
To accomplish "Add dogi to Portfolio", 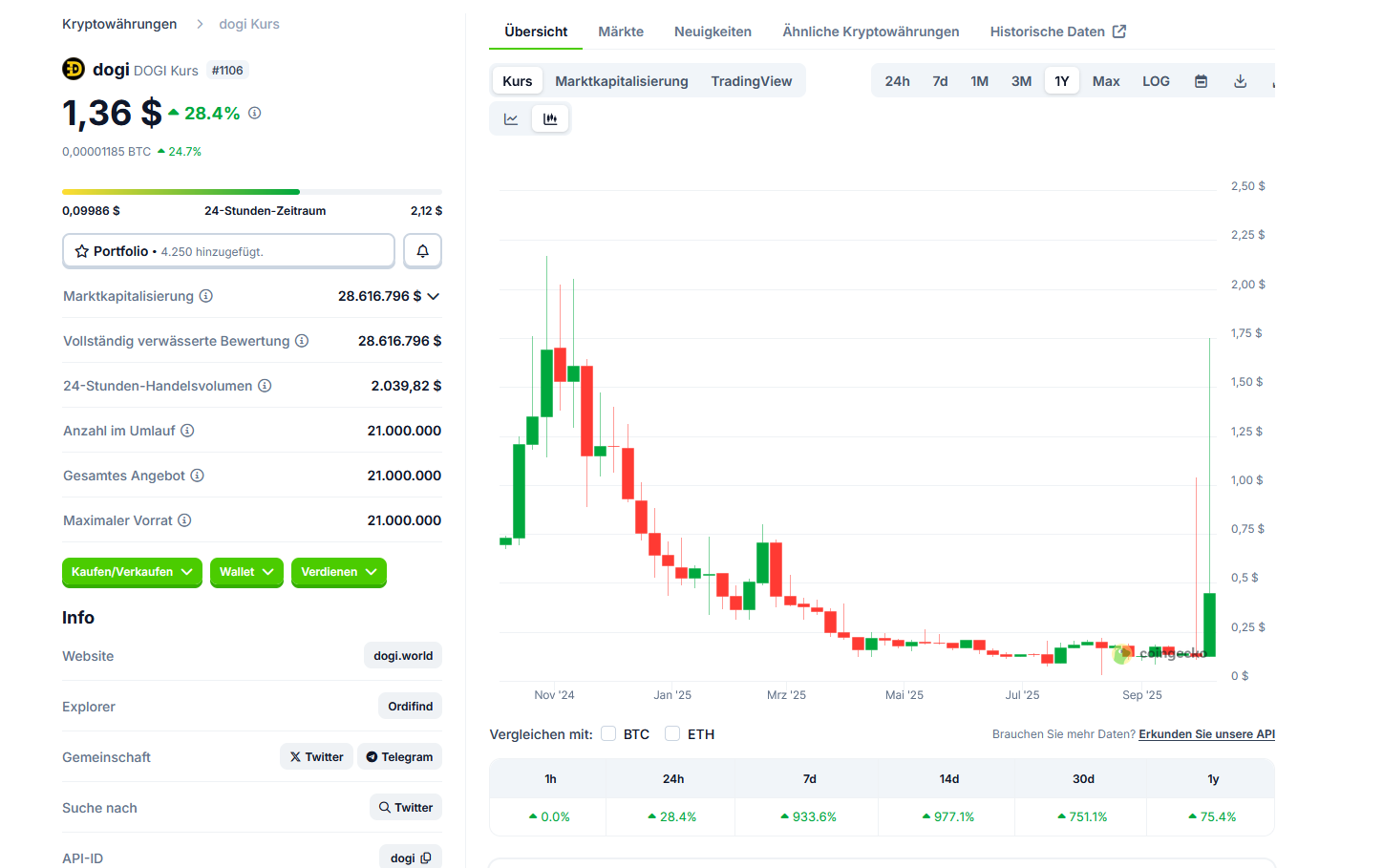I will 228,251.
